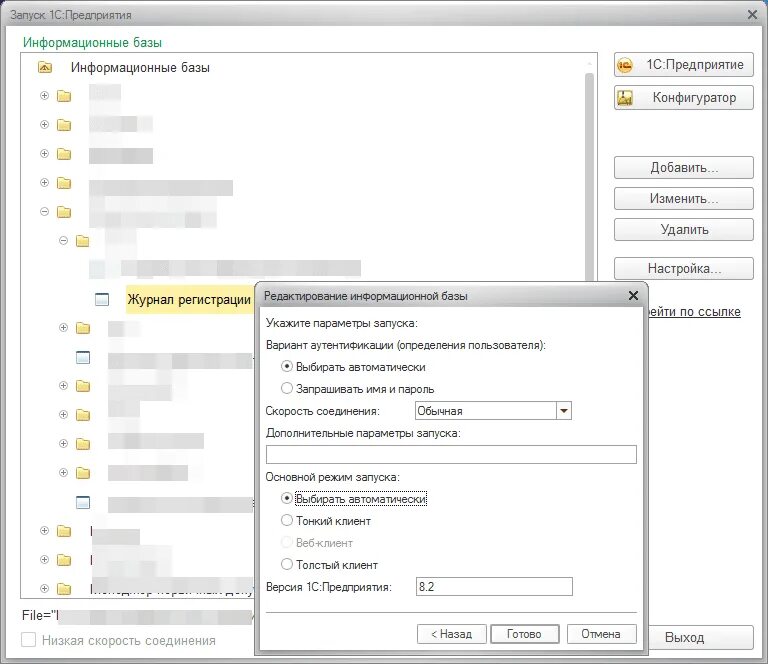The width and height of the screenshot is (768, 664).
Task: Open Настройка... settings button
Action: pos(683,268)
